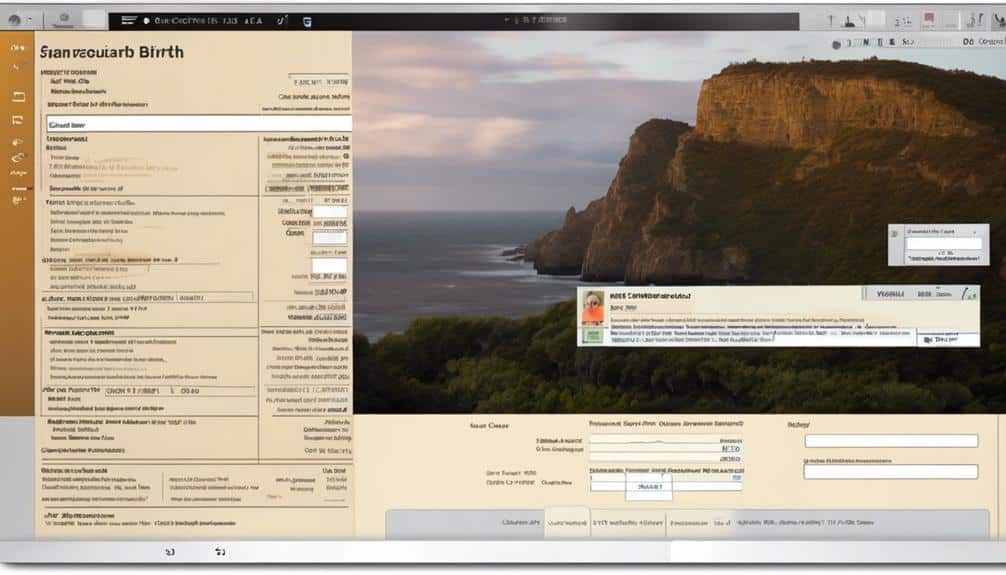Click the rectangle icon in the orange sidebar
Image resolution: width=1006 pixels, height=575 pixels.
(17, 96)
